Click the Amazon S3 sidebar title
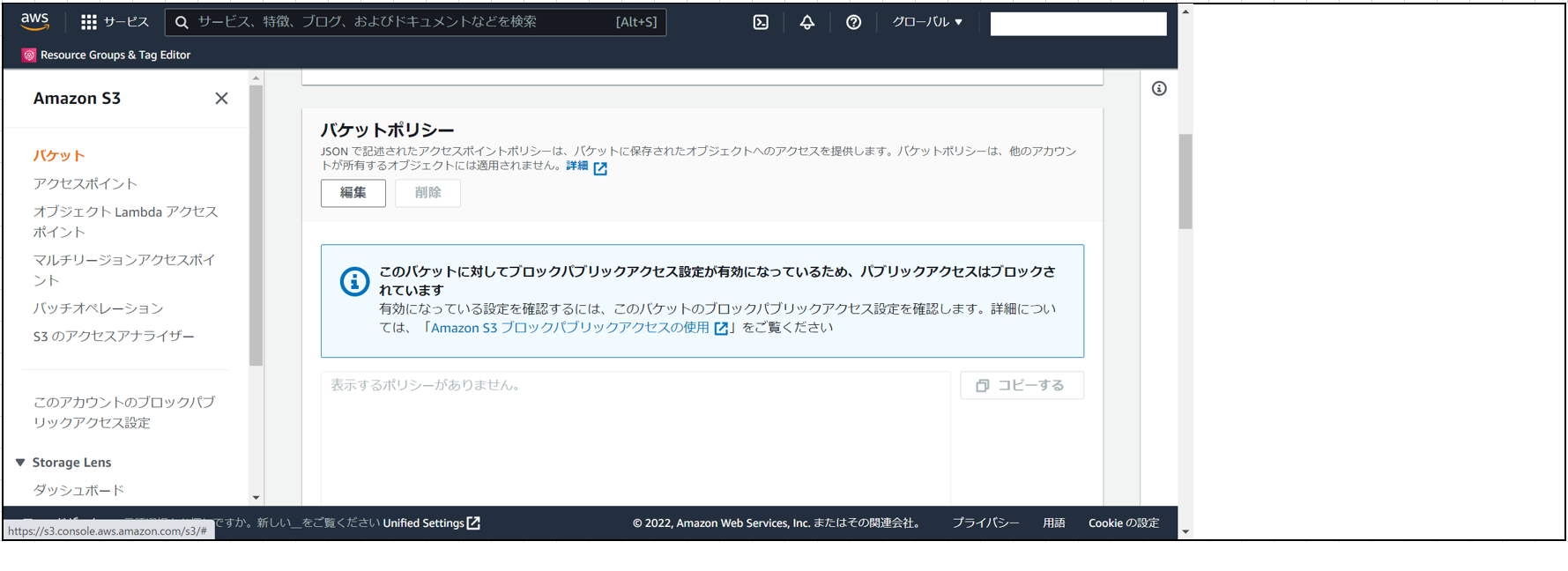 pos(78,99)
